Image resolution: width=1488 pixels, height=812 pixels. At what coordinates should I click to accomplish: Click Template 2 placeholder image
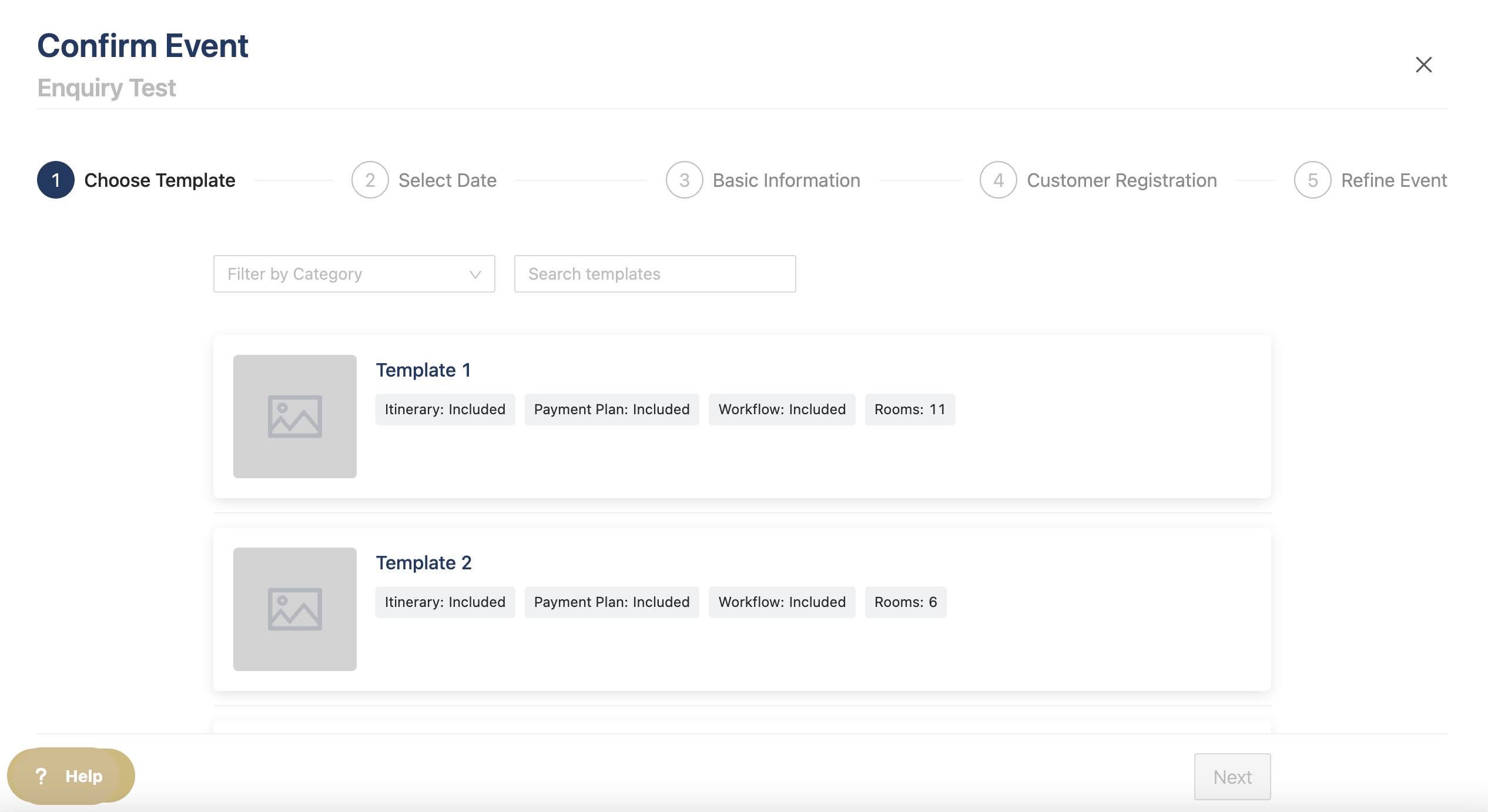294,609
